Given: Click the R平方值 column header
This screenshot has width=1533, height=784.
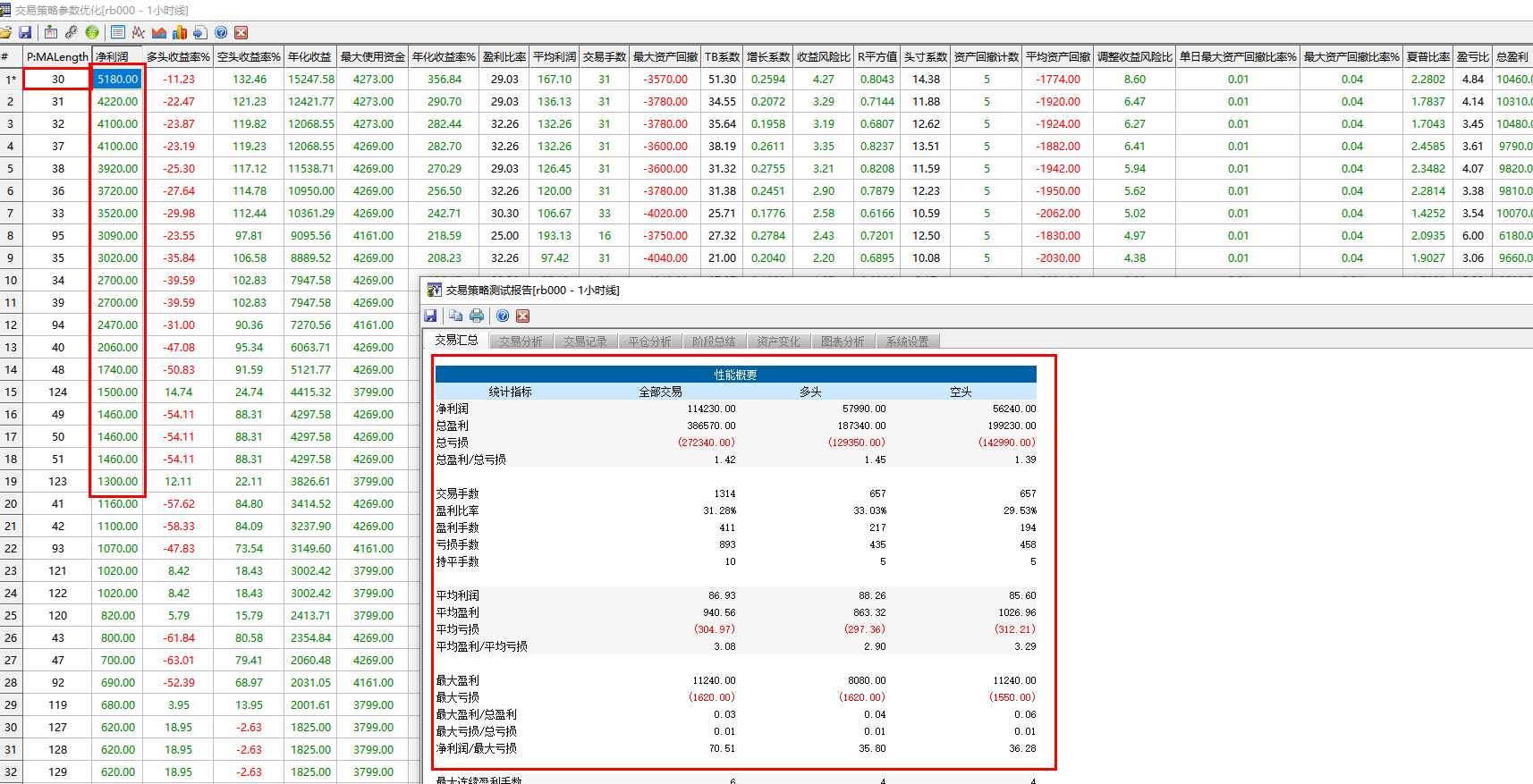Looking at the screenshot, I should [x=877, y=56].
